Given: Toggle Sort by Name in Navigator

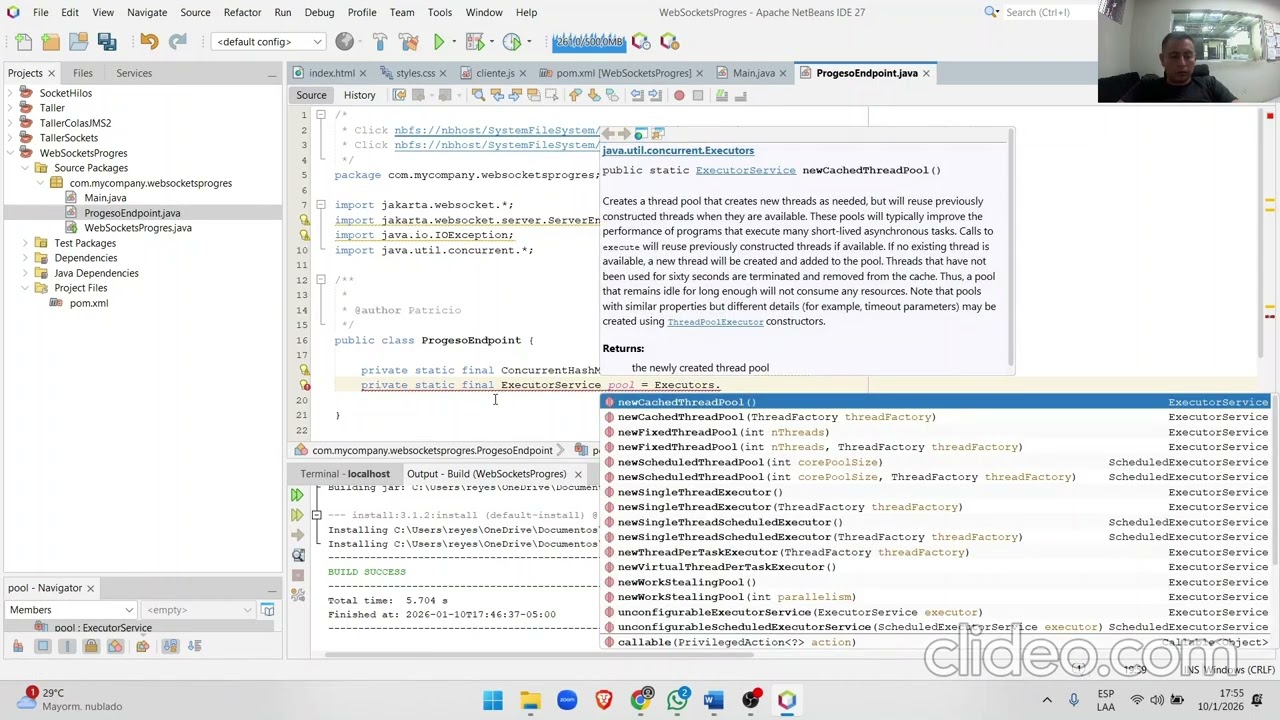Looking at the screenshot, I should pos(171,646).
